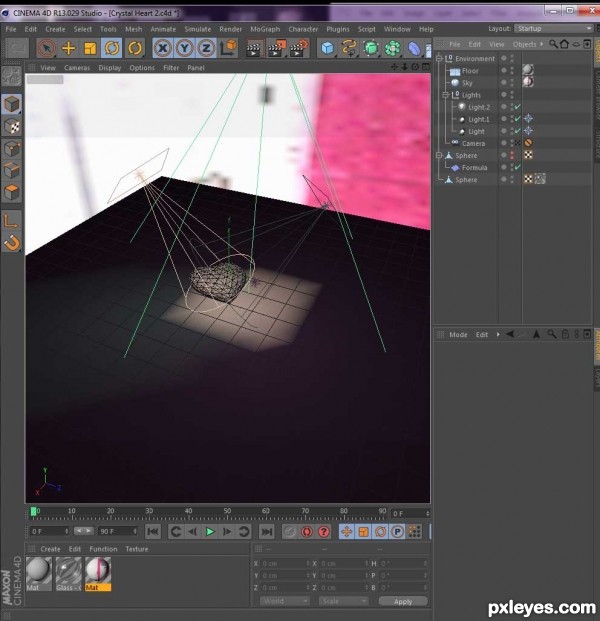This screenshot has width=600, height=621.
Task: Select the Light.2 object
Action: point(479,107)
